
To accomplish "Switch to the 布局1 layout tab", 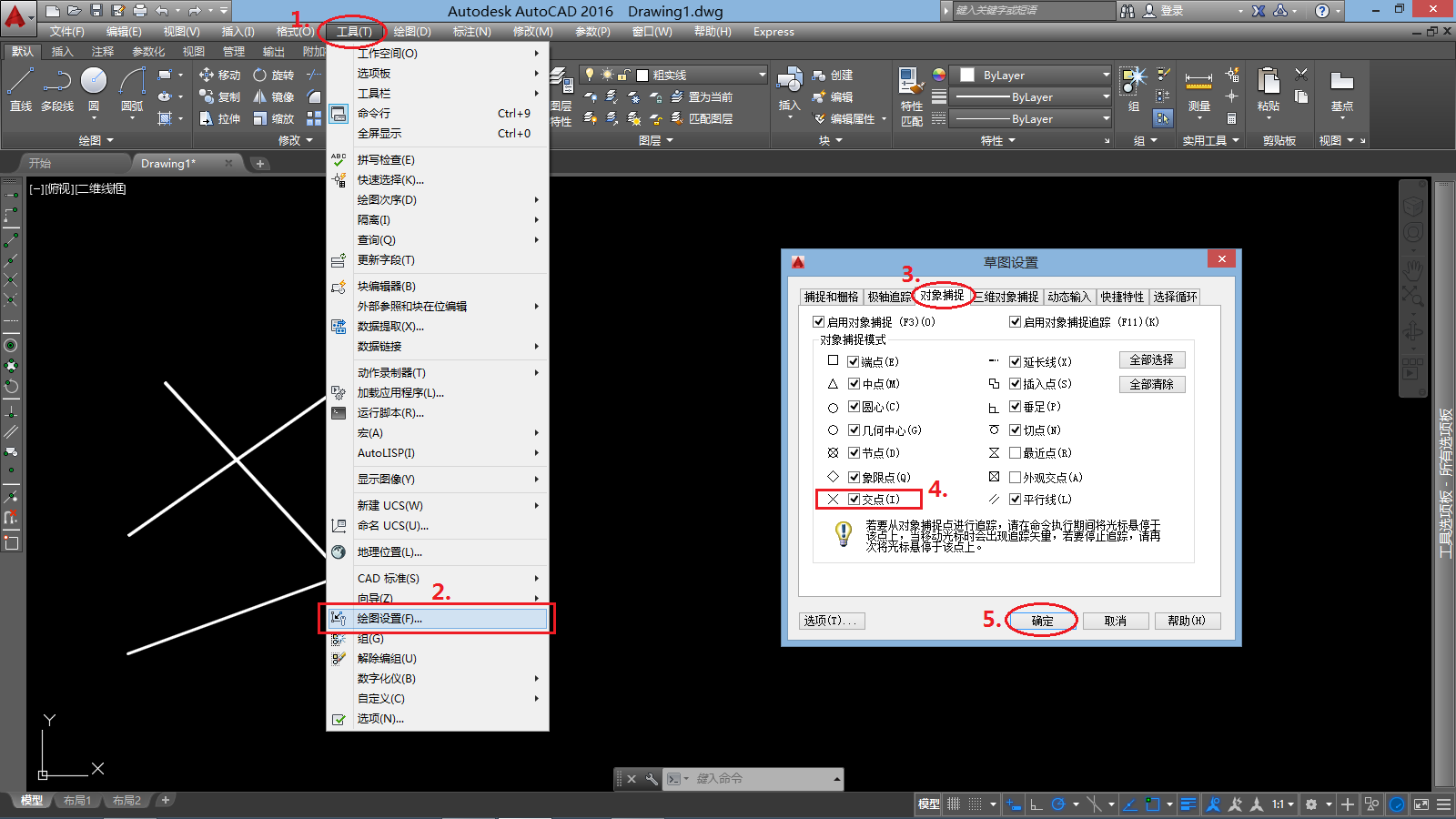I will 77,801.
